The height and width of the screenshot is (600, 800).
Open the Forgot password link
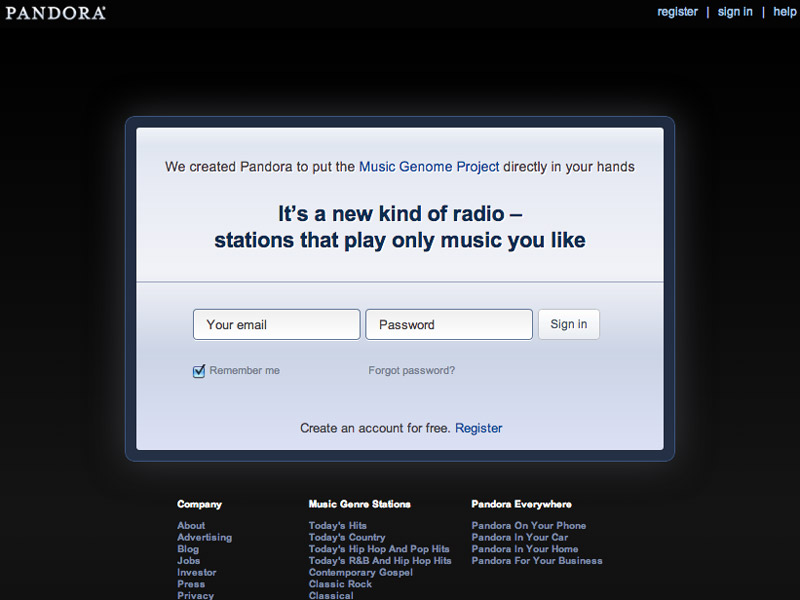coord(411,370)
